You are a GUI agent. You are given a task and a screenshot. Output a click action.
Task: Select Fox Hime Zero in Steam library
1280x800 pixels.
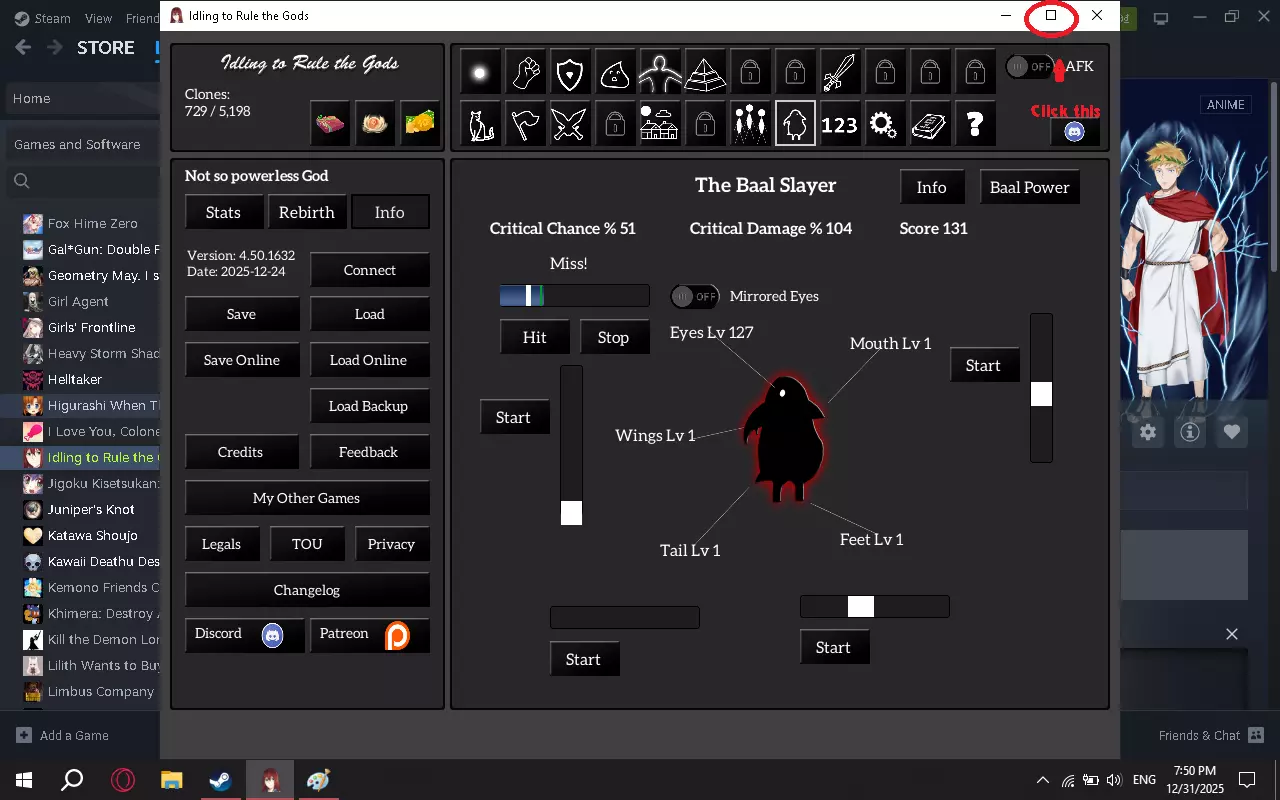[x=93, y=223]
